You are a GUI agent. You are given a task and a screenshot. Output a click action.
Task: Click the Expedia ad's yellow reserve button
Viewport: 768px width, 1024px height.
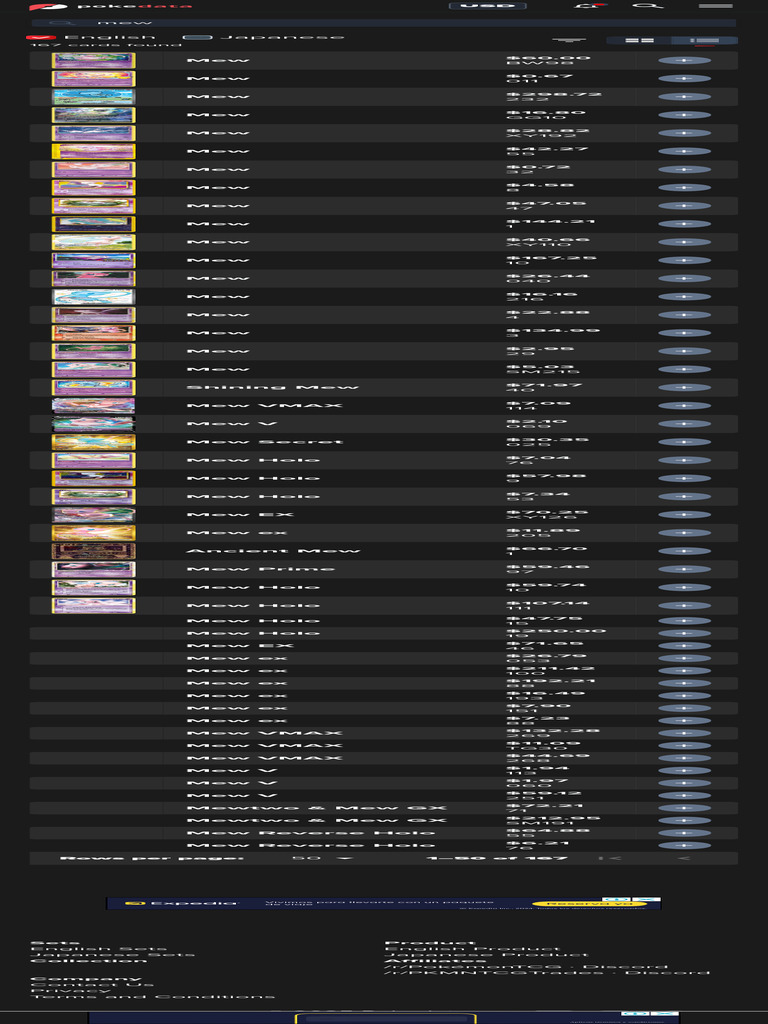589,904
